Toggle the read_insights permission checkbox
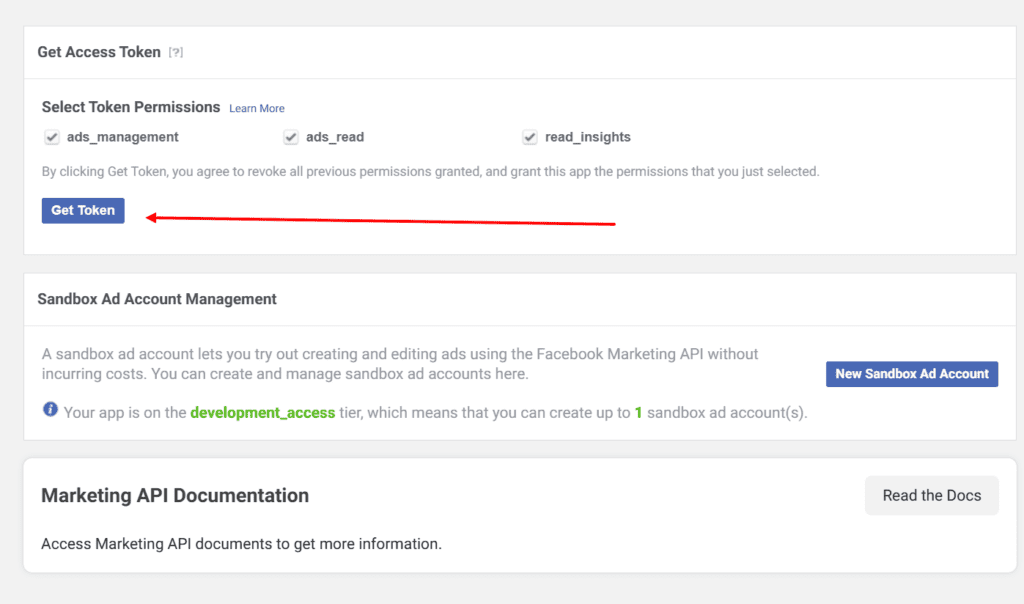1024x604 pixels. tap(530, 137)
